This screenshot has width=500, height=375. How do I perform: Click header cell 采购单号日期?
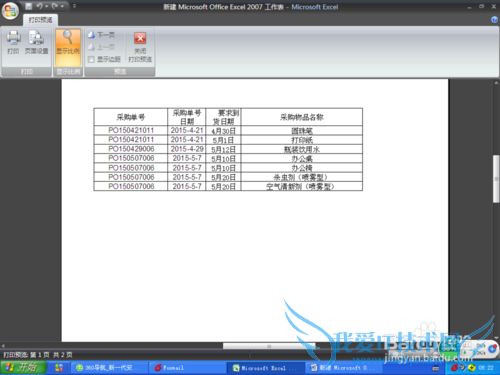pos(187,117)
